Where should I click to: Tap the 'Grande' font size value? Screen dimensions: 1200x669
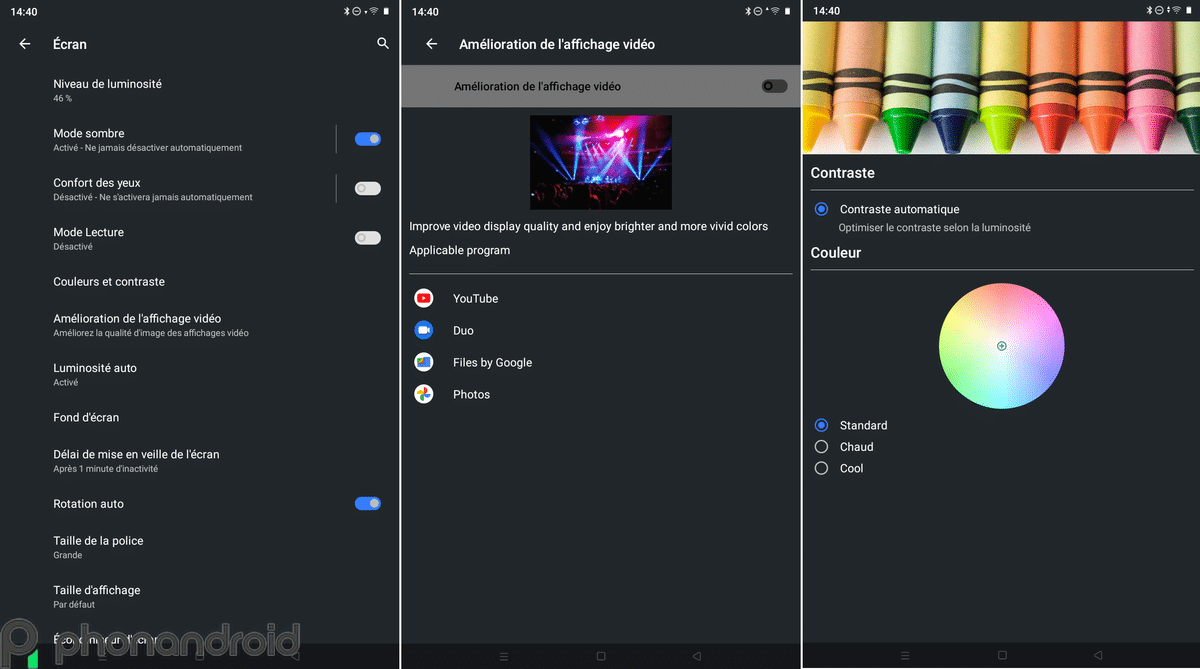pos(68,555)
